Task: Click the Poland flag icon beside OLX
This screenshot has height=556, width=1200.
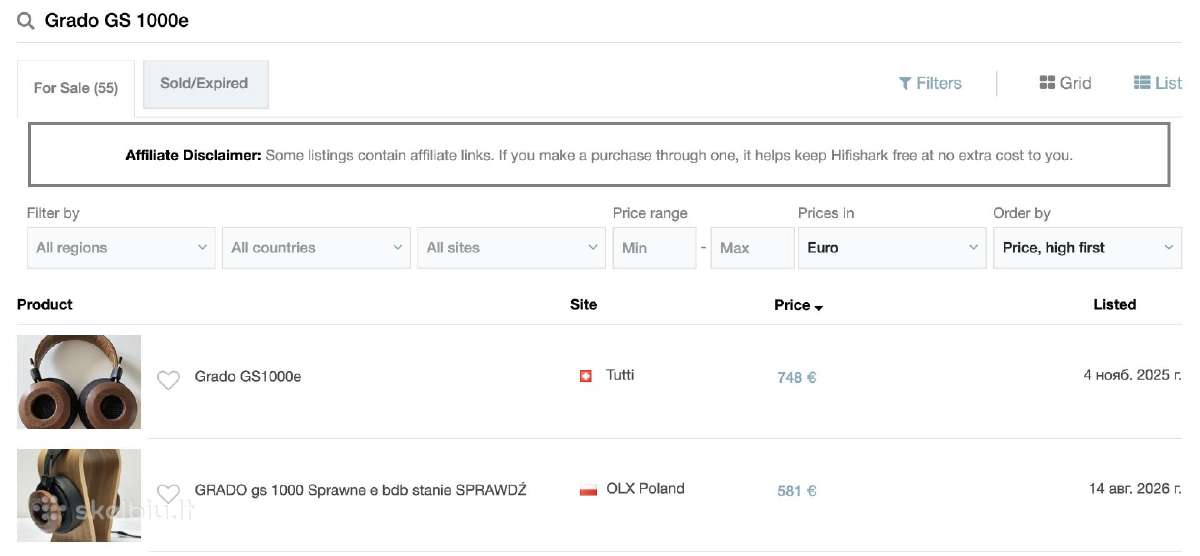Action: (x=588, y=490)
